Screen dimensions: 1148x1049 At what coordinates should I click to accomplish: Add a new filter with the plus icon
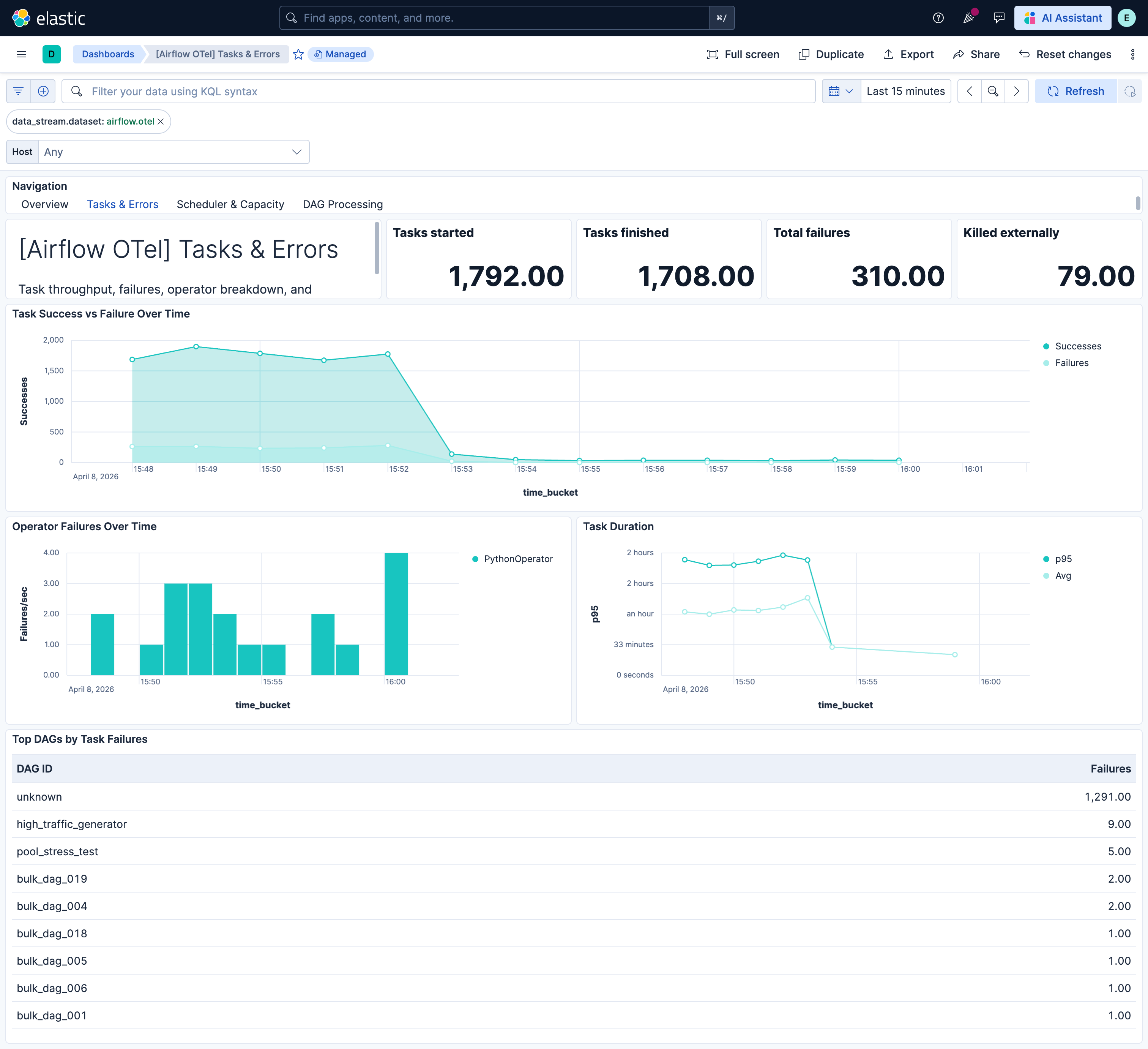pyautogui.click(x=43, y=91)
